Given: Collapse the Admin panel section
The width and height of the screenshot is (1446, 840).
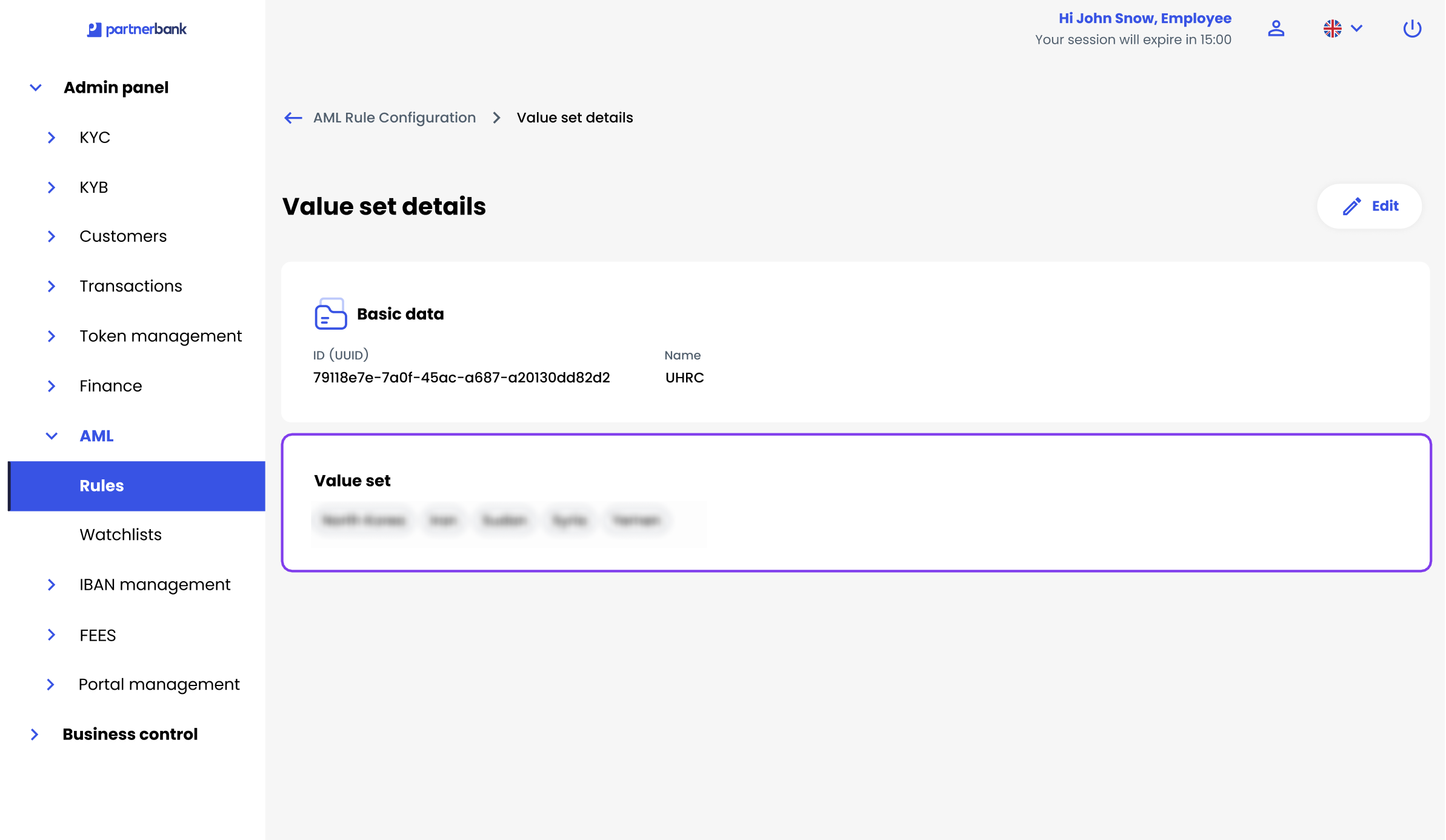Looking at the screenshot, I should [36, 88].
